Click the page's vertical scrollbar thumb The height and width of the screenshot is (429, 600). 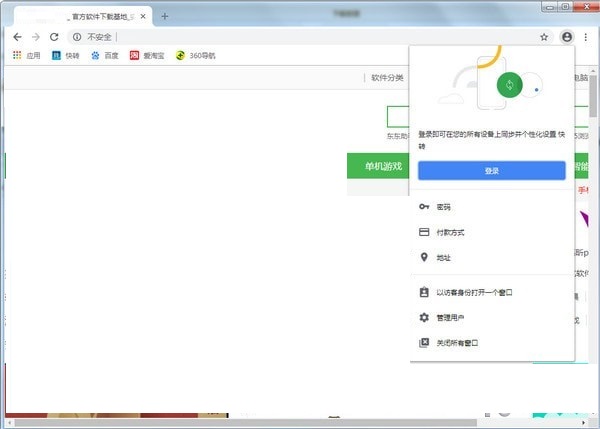coord(593,96)
